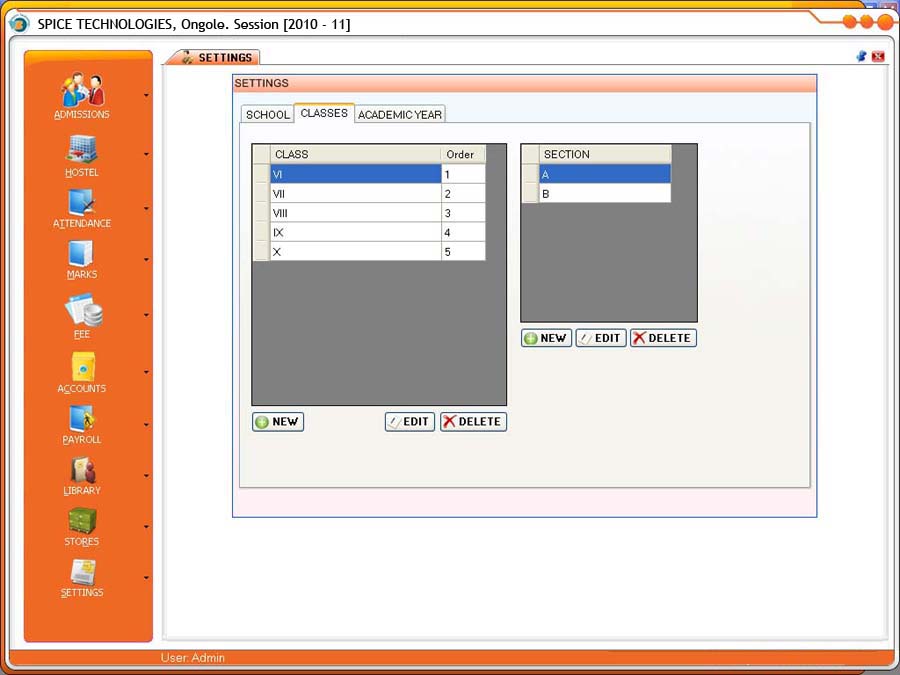Screen dimensions: 900x675
Task: Switch to the ACADEMIC YEAR tab
Action: pos(400,115)
